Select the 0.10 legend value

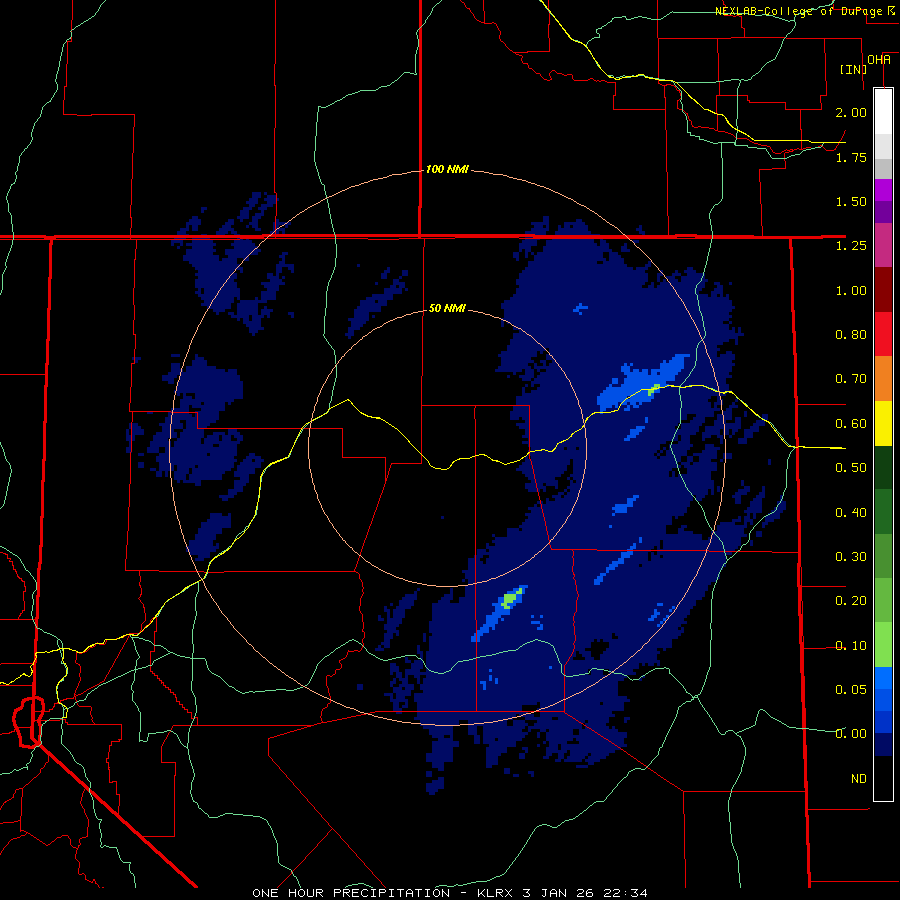[851, 646]
